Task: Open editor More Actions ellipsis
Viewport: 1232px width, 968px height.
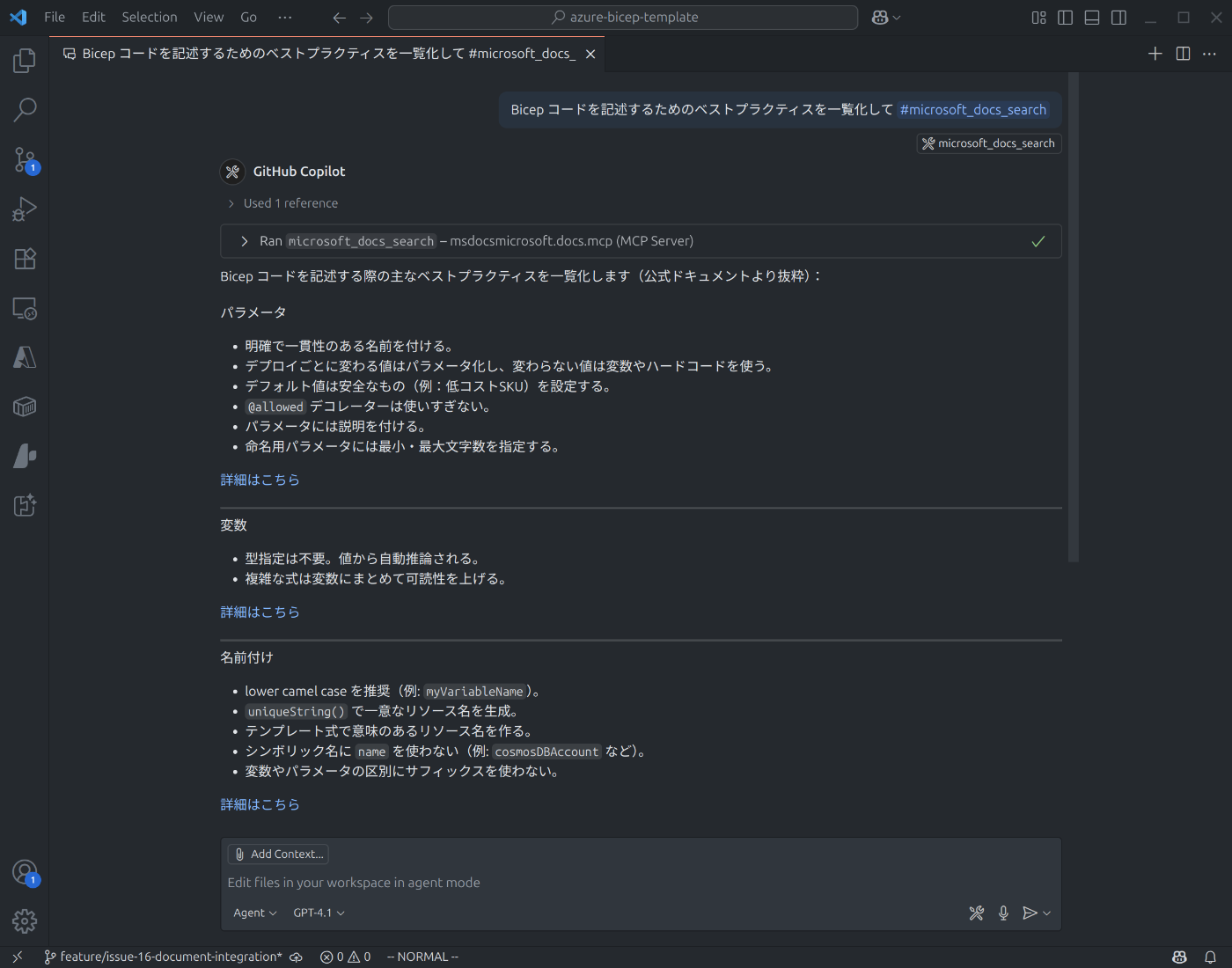Action: [x=1210, y=54]
